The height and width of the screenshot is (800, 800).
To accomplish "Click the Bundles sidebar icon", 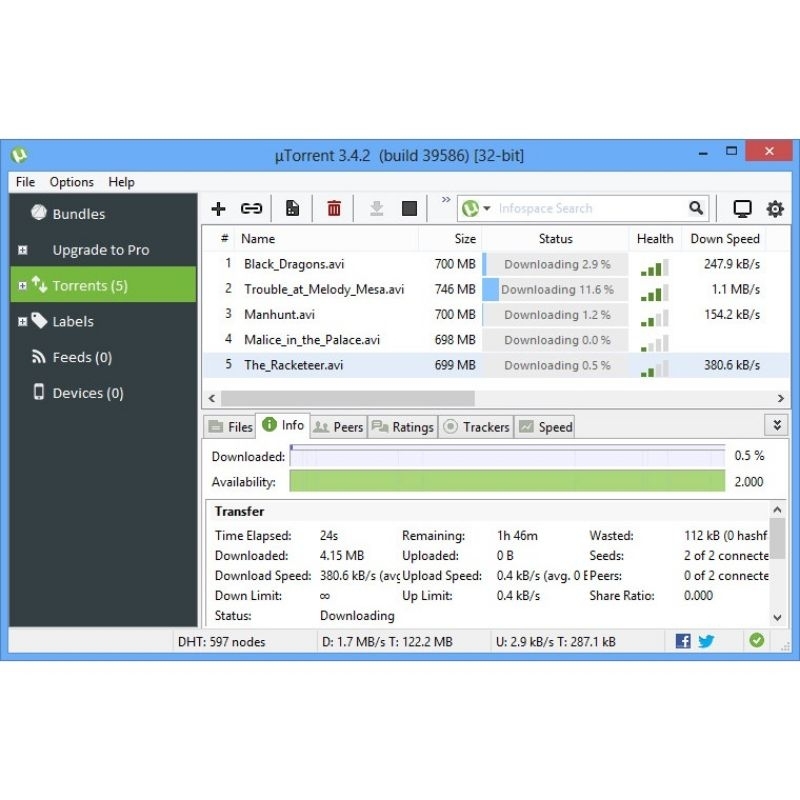I will [38, 212].
